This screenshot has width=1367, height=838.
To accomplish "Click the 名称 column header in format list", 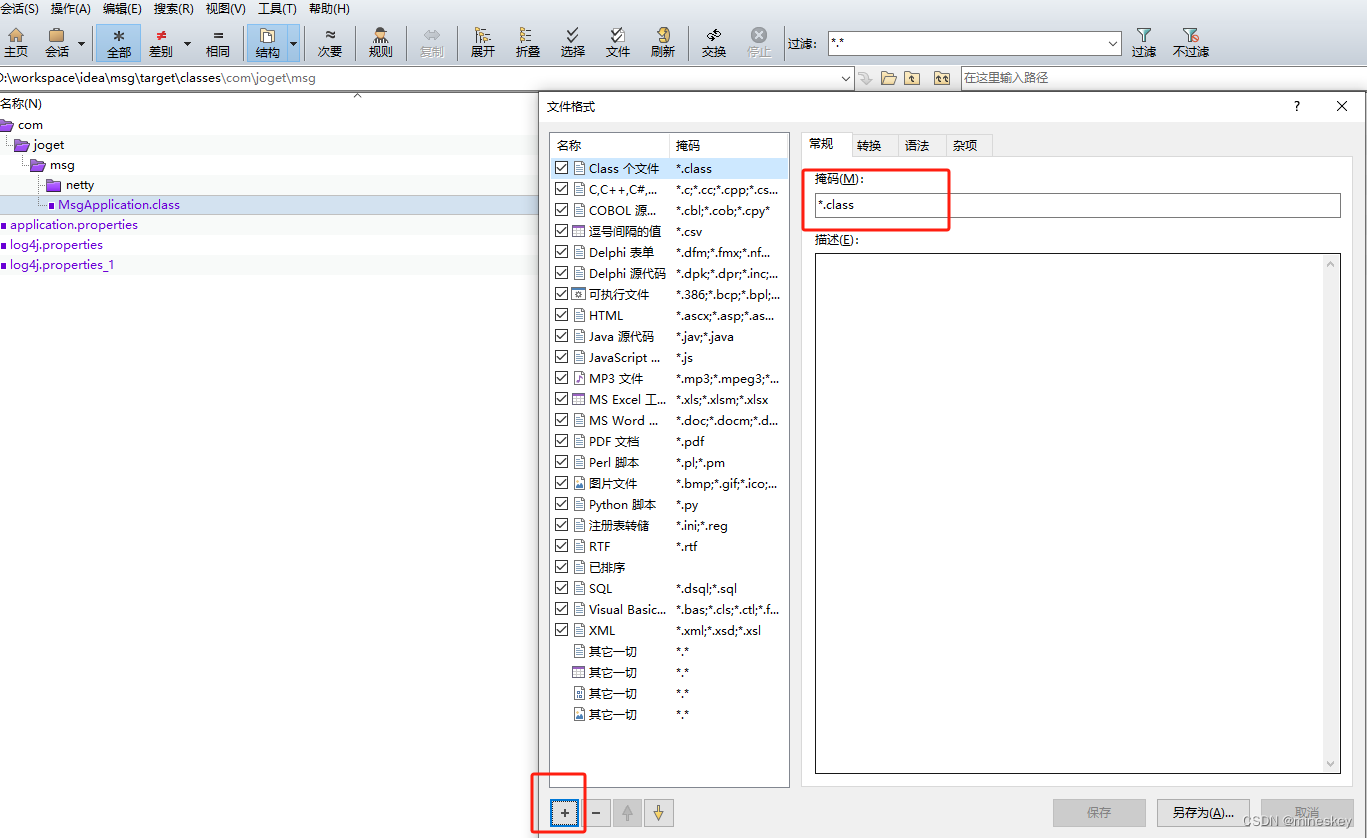I will coord(609,145).
